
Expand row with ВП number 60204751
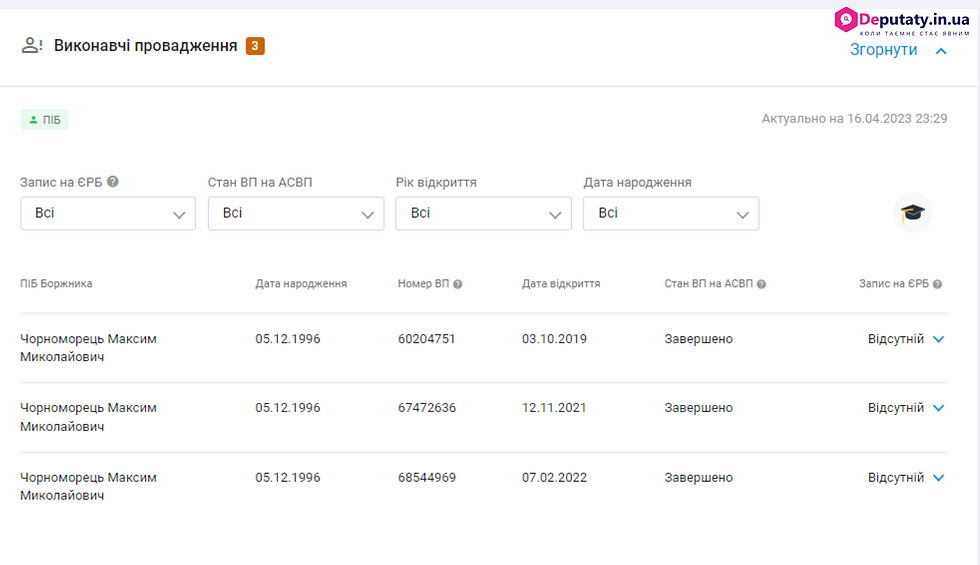coord(939,339)
